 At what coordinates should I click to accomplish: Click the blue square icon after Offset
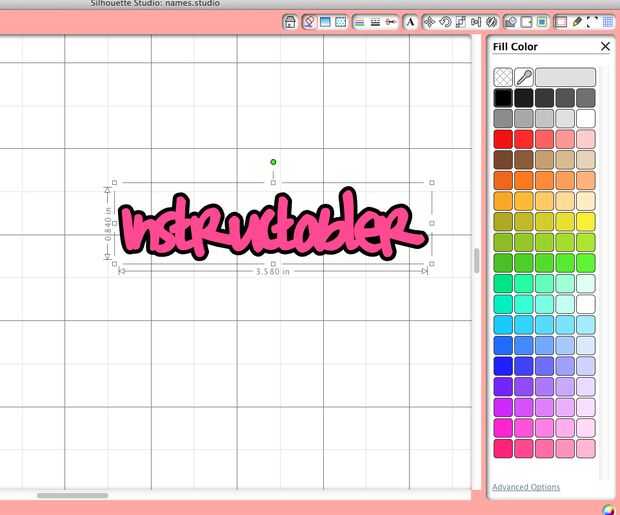542,22
